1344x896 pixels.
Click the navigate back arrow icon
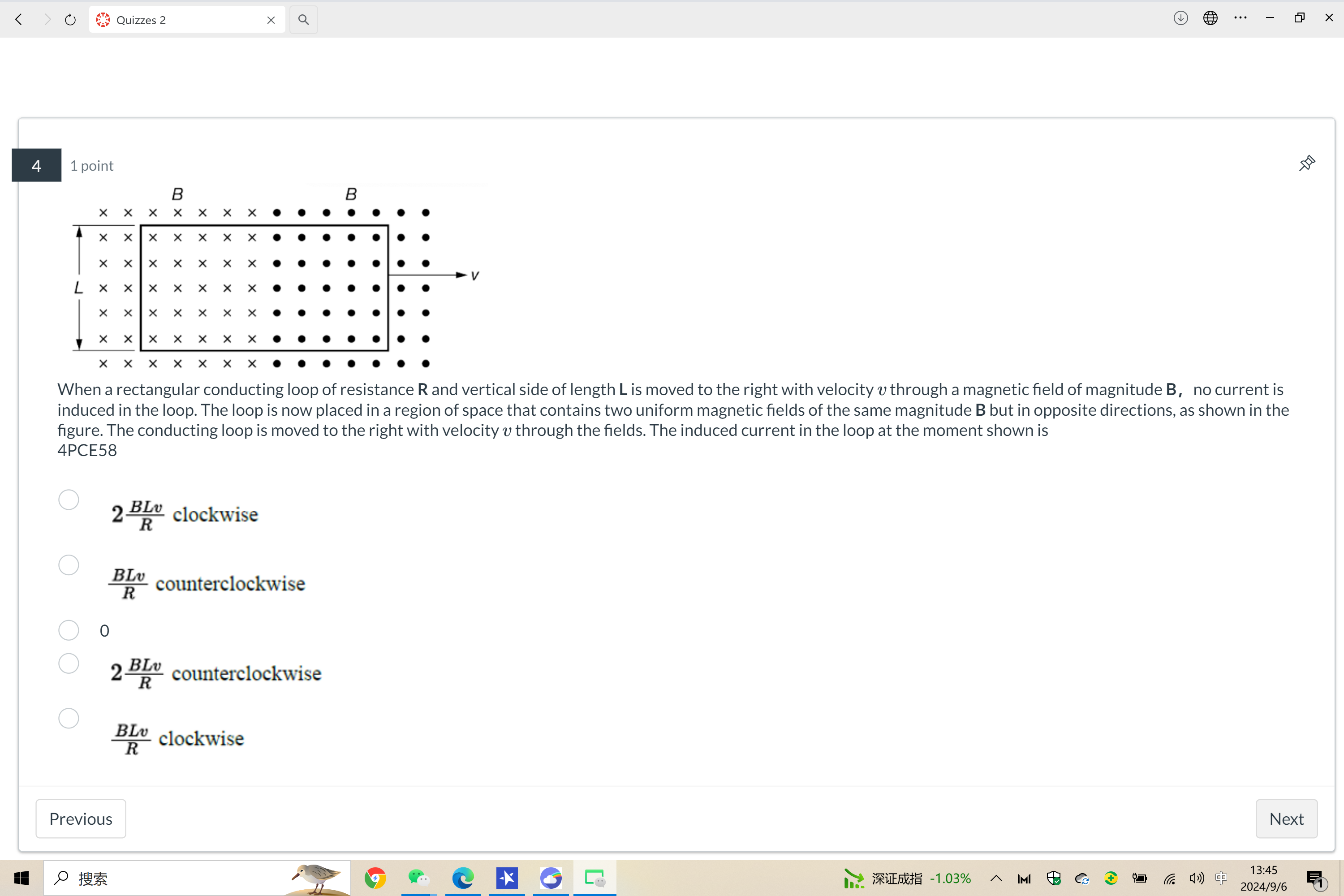pyautogui.click(x=18, y=19)
